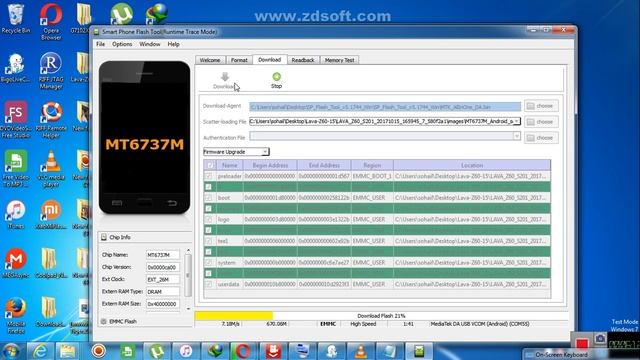Open File Explorer from the taskbar
This screenshot has width=640, height=360.
tap(68, 351)
